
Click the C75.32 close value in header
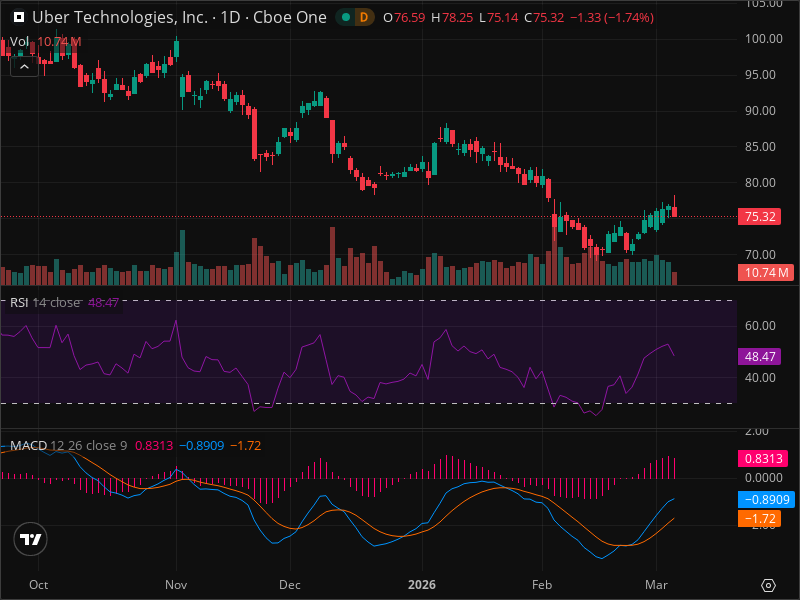(x=544, y=17)
